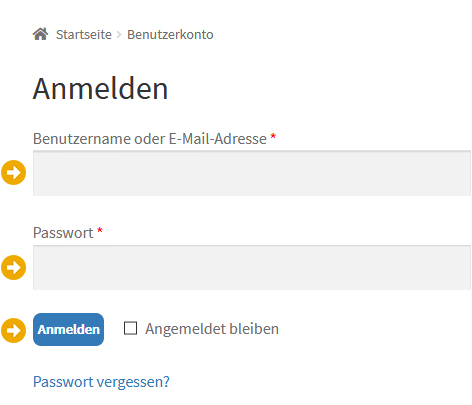Click the home icon in breadcrumb
The height and width of the screenshot is (405, 472).
point(40,34)
